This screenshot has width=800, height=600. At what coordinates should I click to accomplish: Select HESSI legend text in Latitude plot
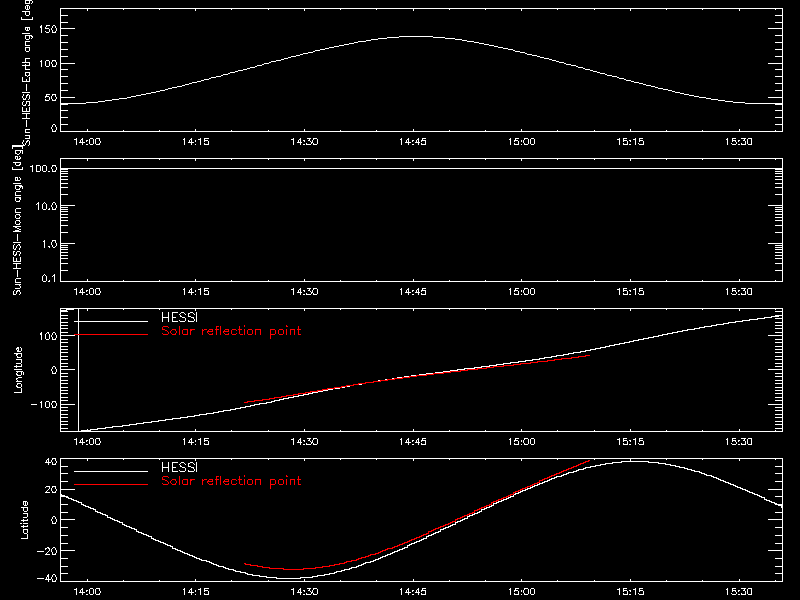[179, 467]
